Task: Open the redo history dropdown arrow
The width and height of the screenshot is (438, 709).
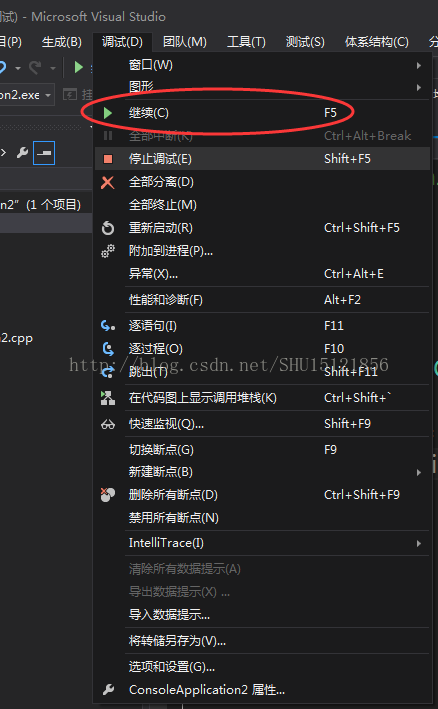Action: 52,68
